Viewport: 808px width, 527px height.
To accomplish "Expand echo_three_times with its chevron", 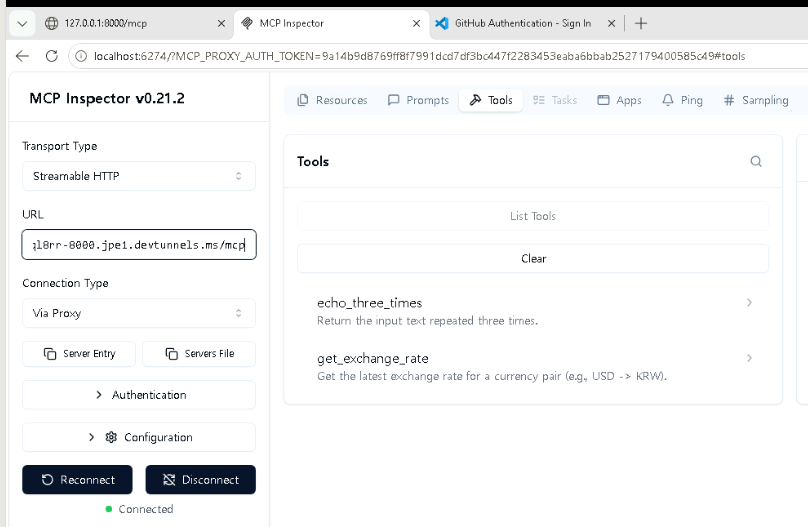I will [x=749, y=303].
